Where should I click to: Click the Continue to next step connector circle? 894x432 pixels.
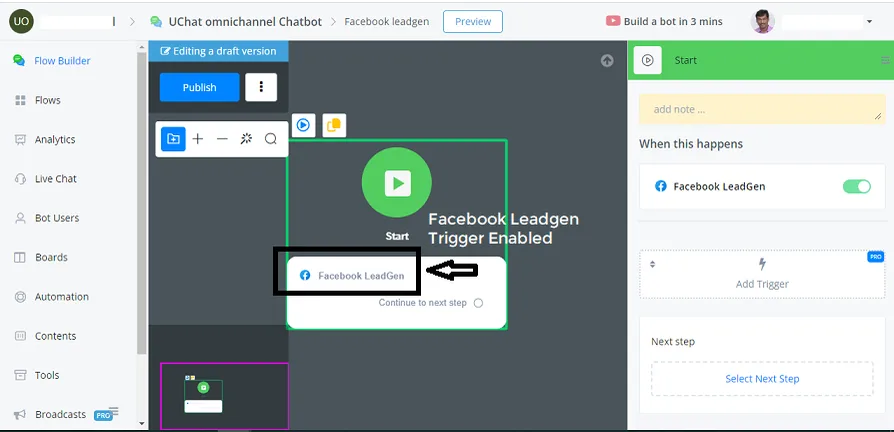click(478, 303)
